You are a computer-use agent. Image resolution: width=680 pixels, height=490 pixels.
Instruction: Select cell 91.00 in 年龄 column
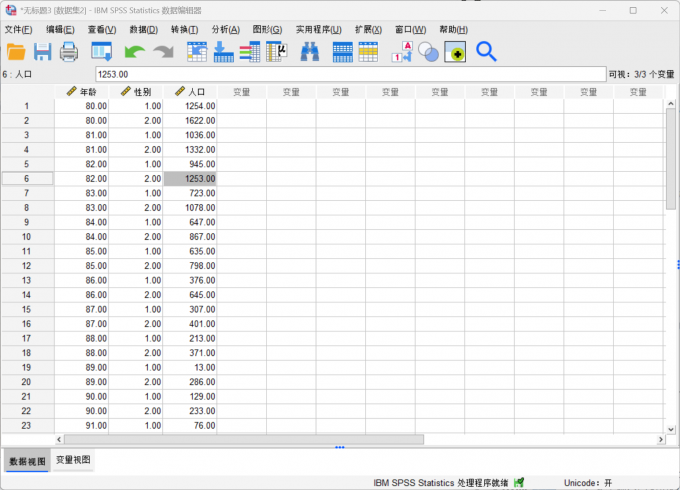coord(82,425)
